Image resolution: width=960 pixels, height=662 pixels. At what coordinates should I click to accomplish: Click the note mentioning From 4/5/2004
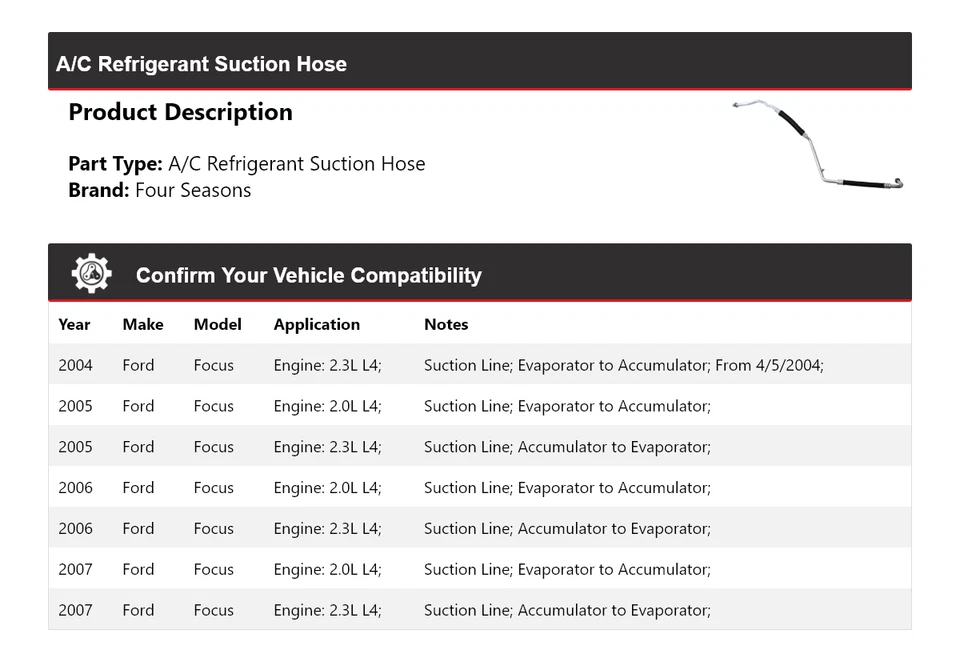coord(623,365)
